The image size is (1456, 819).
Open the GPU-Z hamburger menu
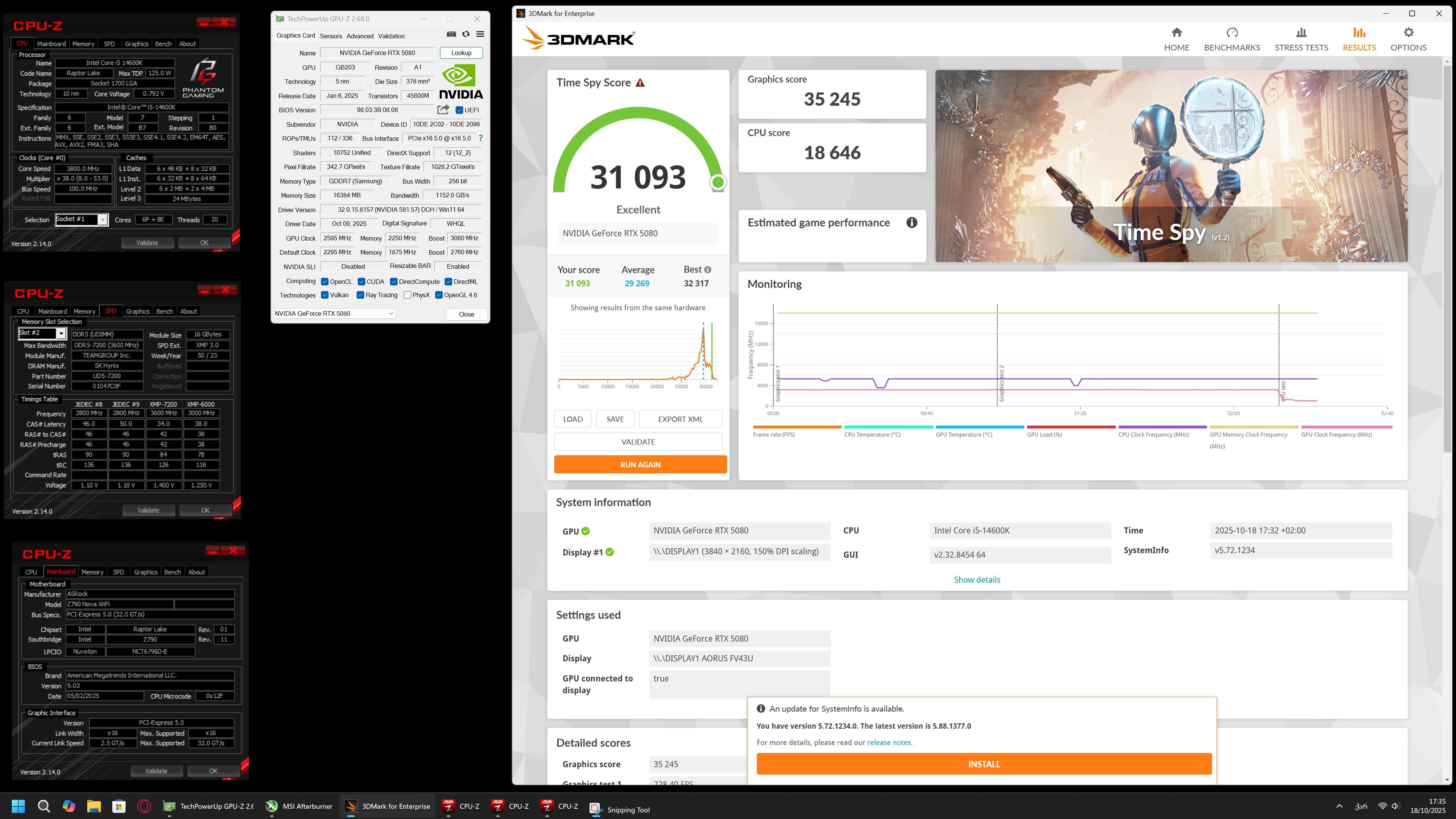480,35
